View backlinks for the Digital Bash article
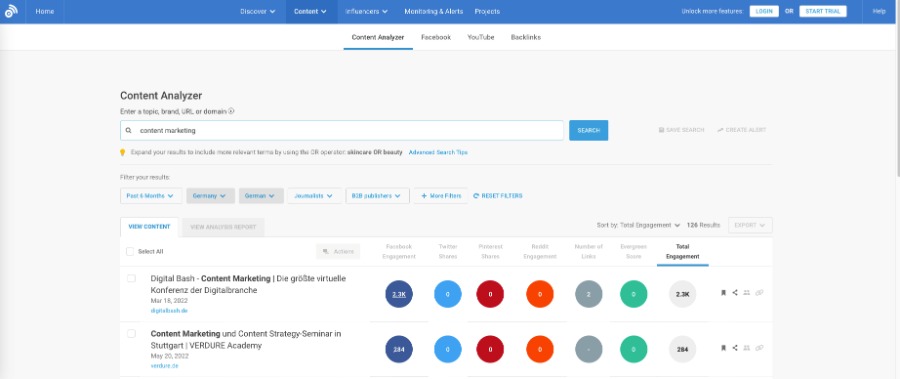900x379 pixels. (x=759, y=293)
